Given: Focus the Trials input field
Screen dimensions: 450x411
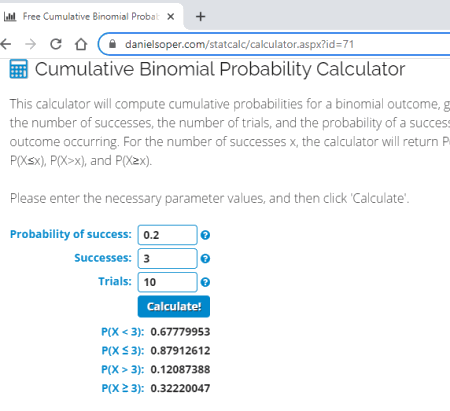Looking at the screenshot, I should tap(167, 282).
